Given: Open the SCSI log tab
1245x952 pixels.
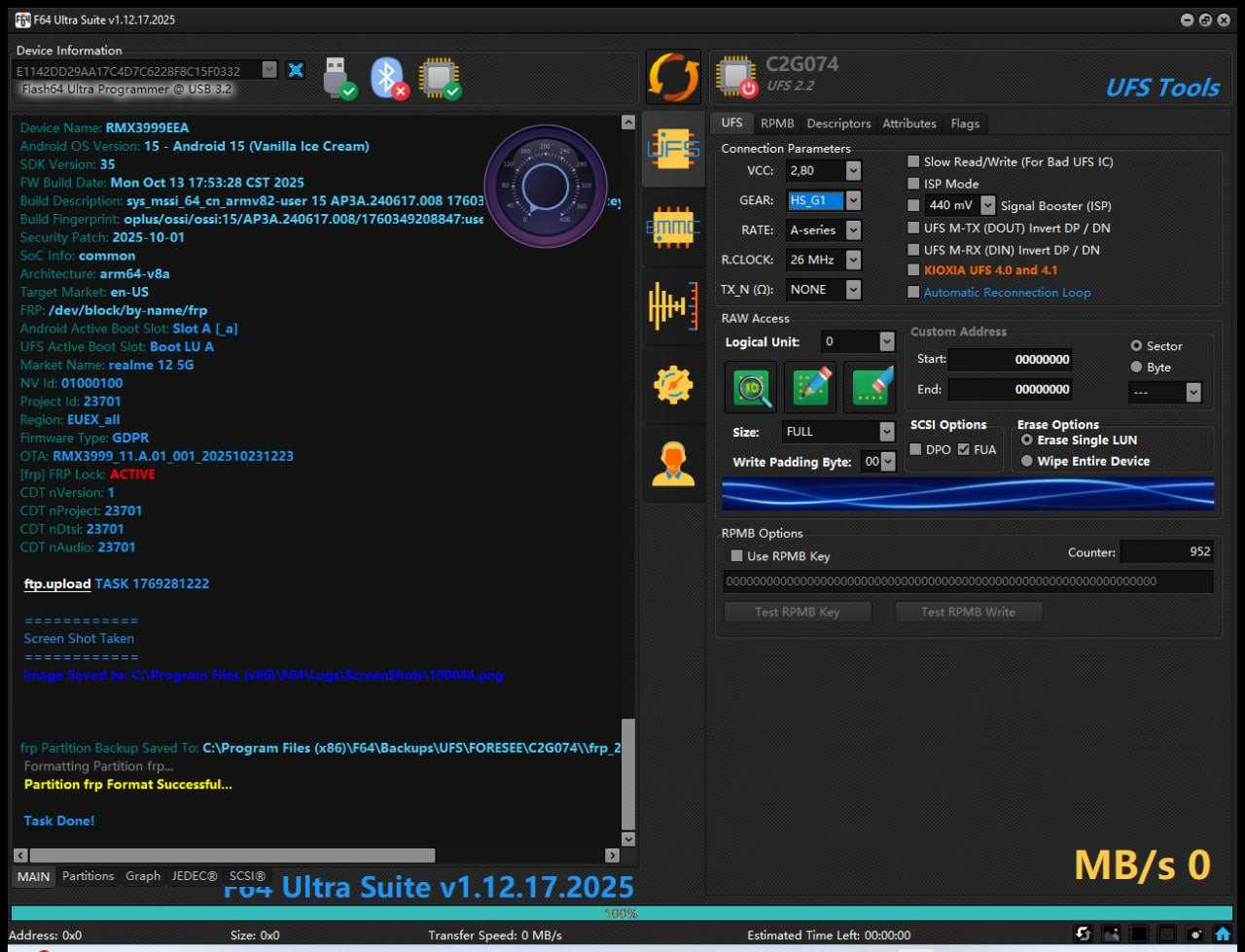Looking at the screenshot, I should 247,876.
